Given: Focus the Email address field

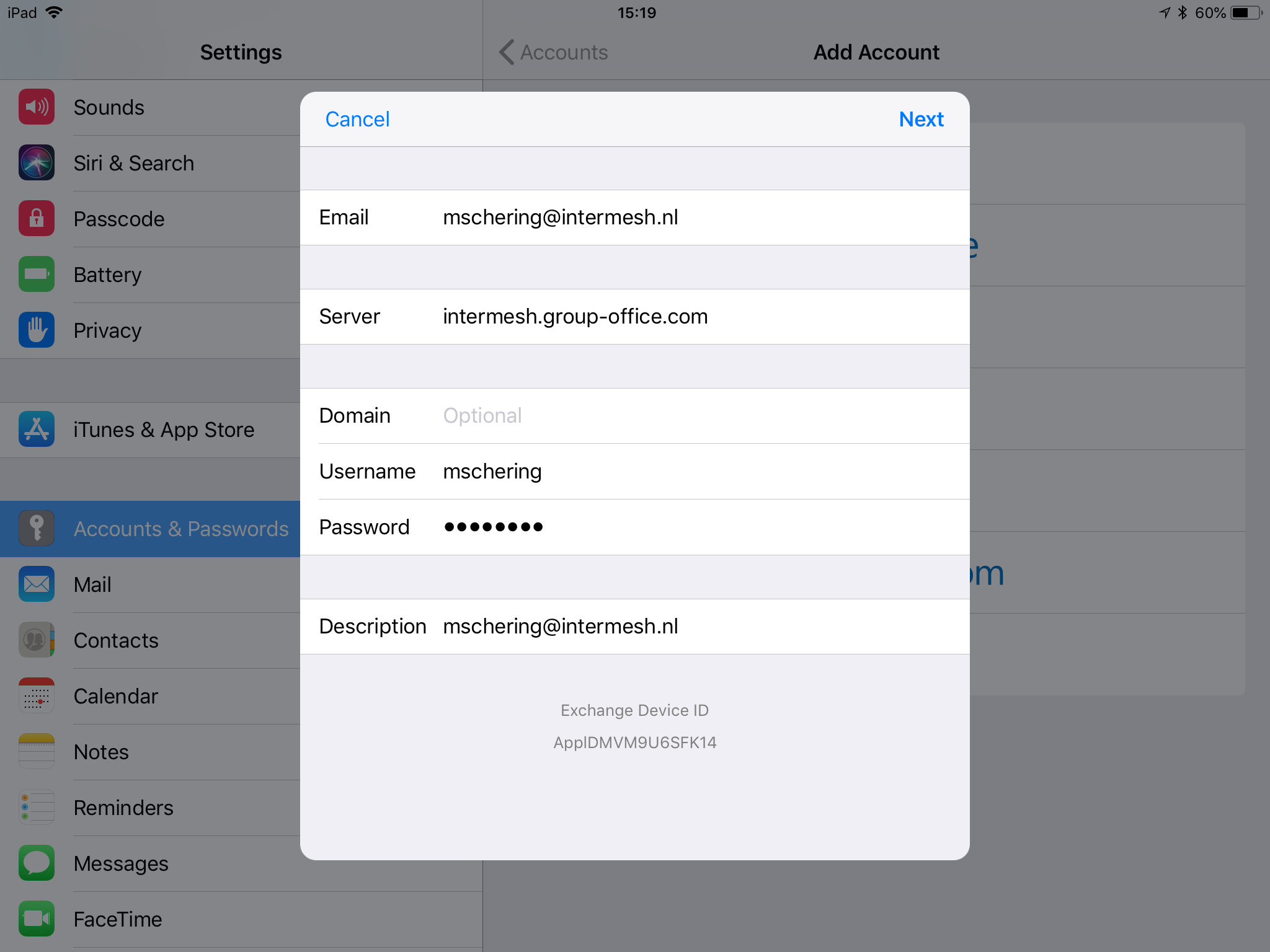Looking at the screenshot, I should coord(635,218).
